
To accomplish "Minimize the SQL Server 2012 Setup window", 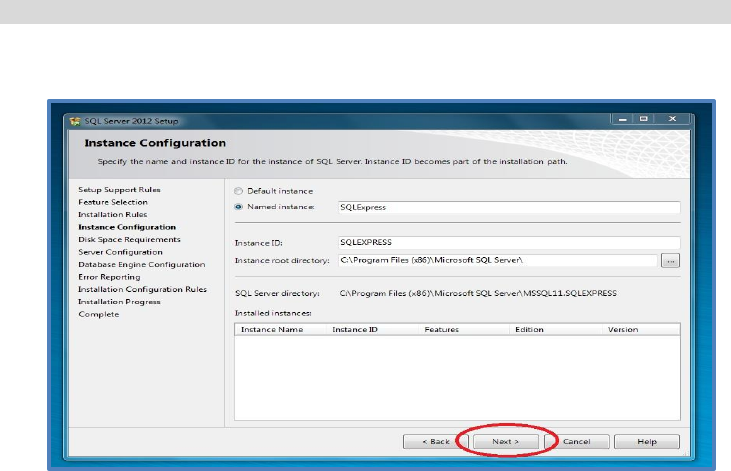I will 622,119.
